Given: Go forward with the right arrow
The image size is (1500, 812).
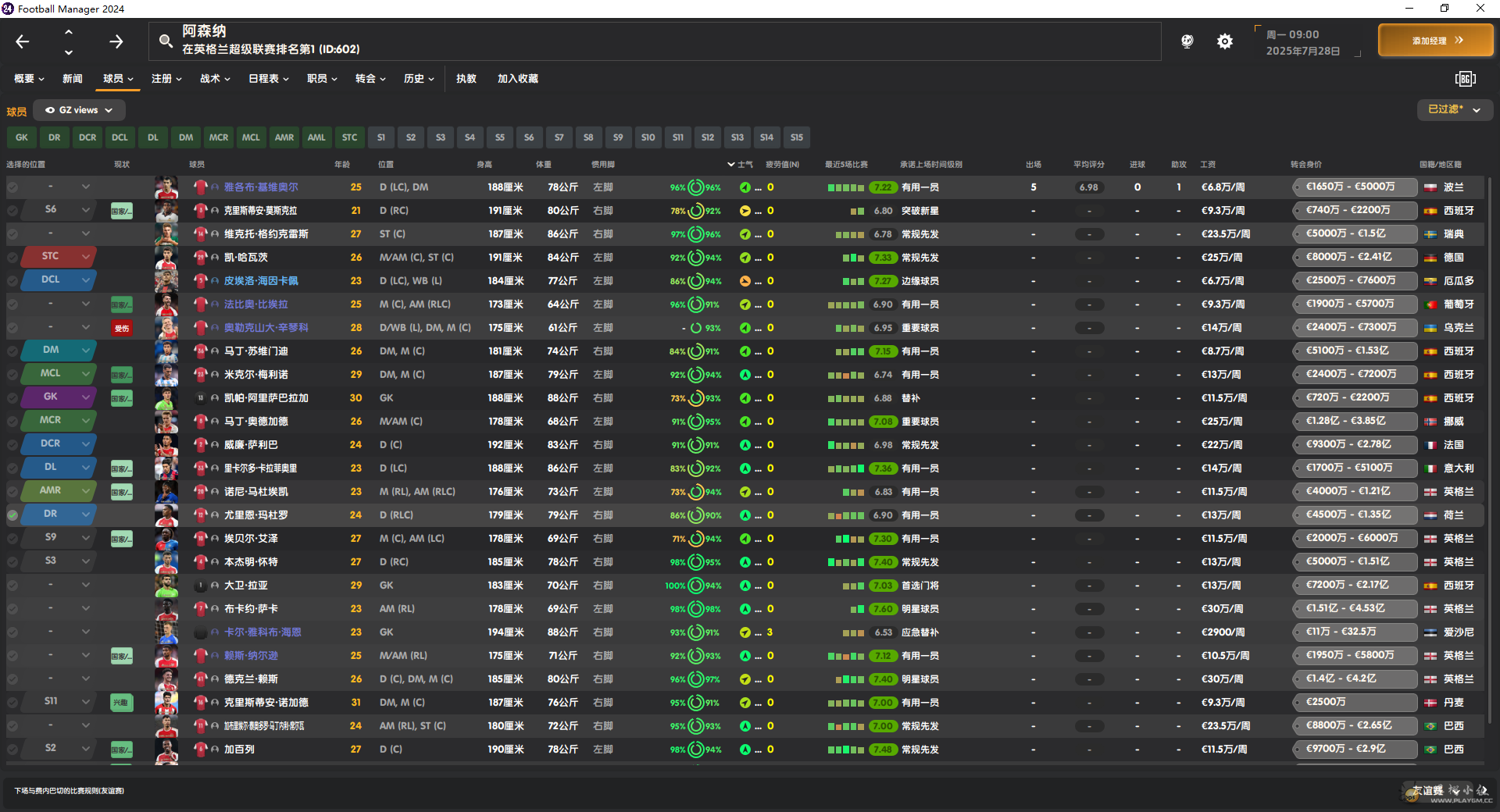Looking at the screenshot, I should coord(116,41).
